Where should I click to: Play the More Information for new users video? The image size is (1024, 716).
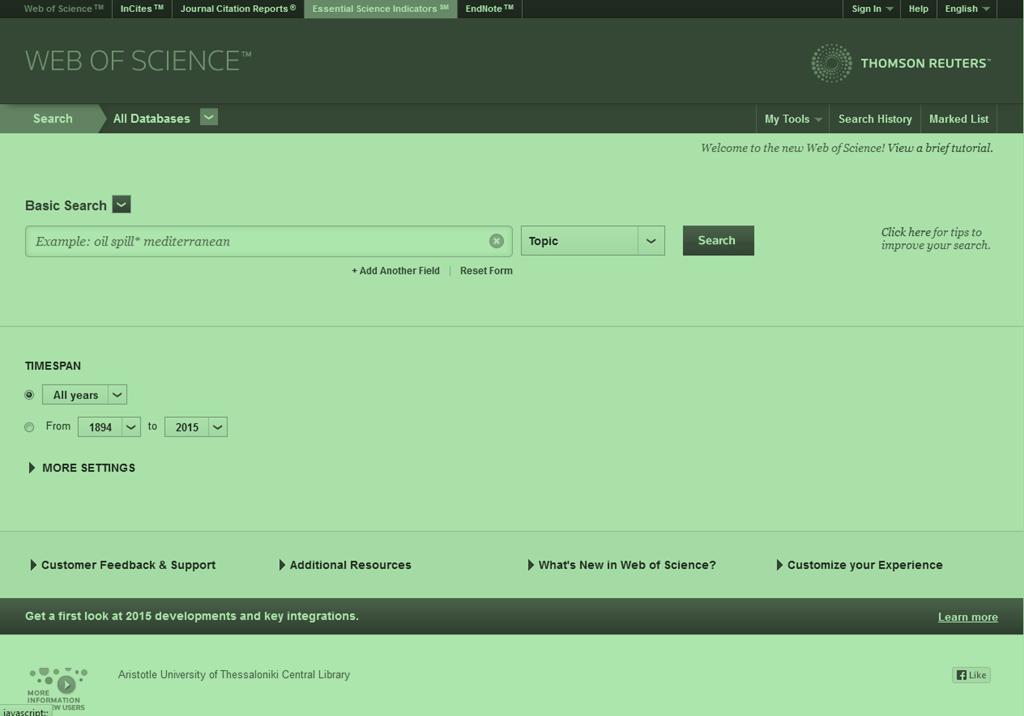tap(66, 684)
